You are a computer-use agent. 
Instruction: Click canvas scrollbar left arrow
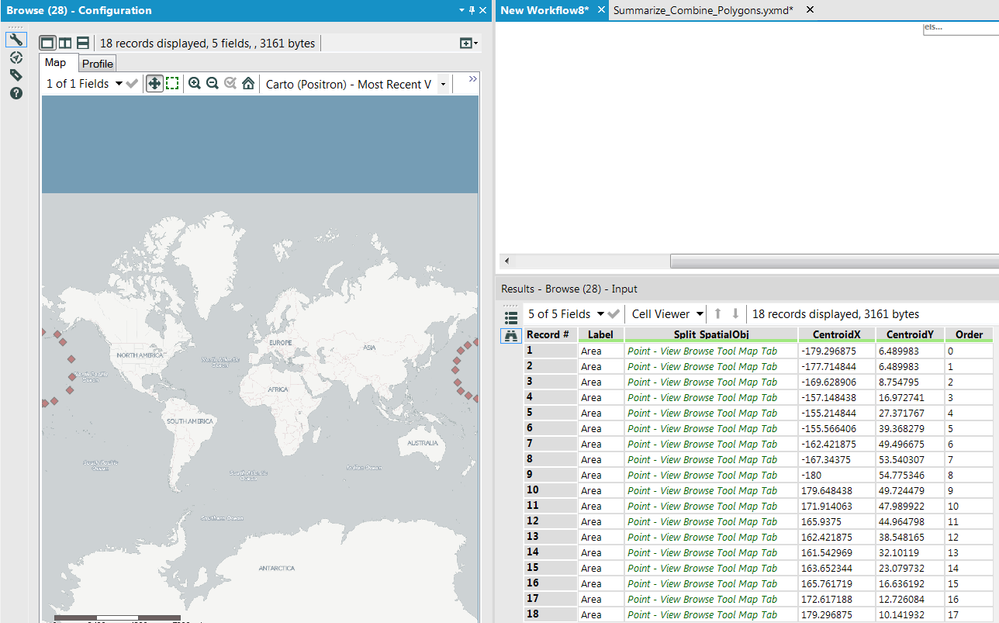point(507,261)
